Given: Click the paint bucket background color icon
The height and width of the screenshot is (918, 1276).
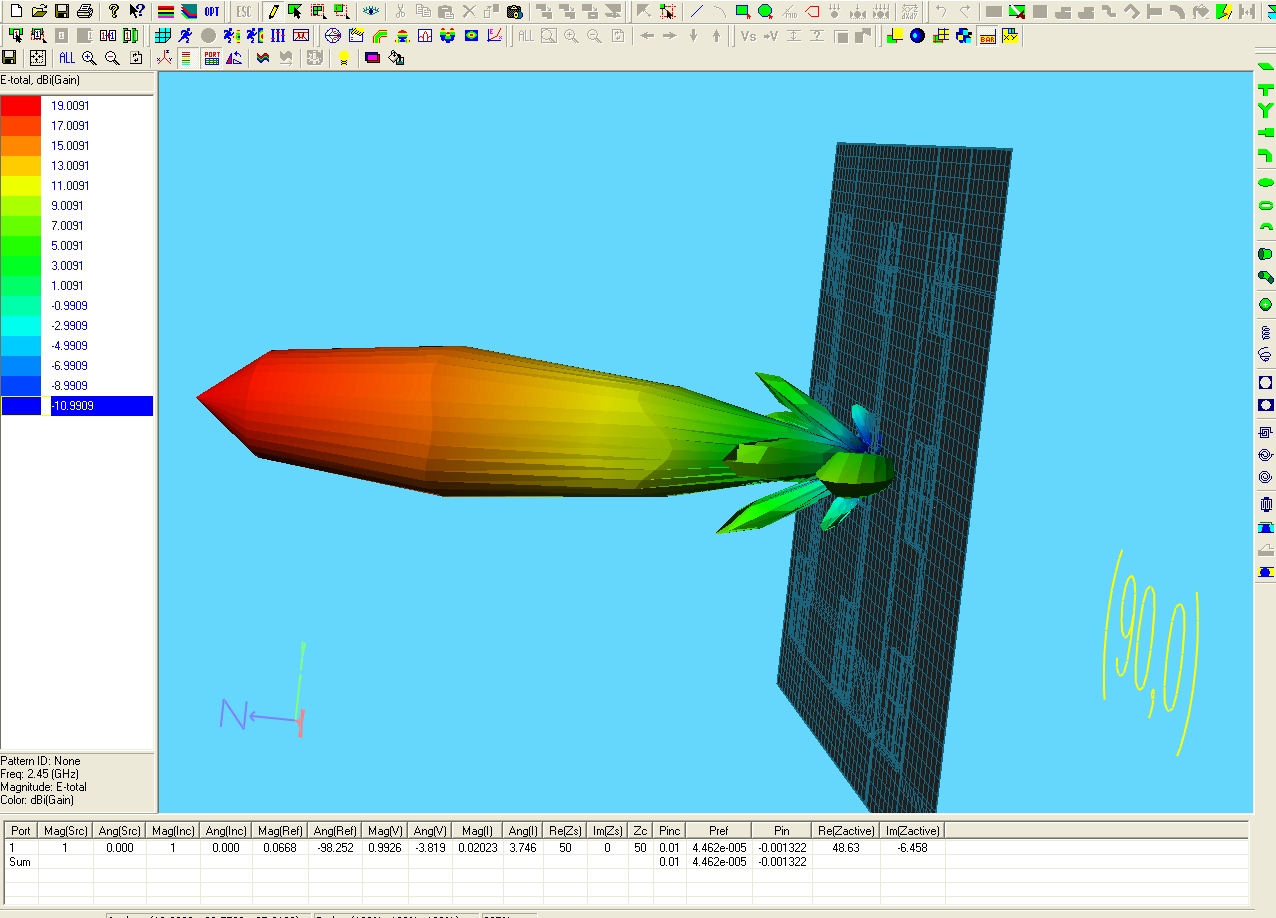Looking at the screenshot, I should [x=396, y=58].
